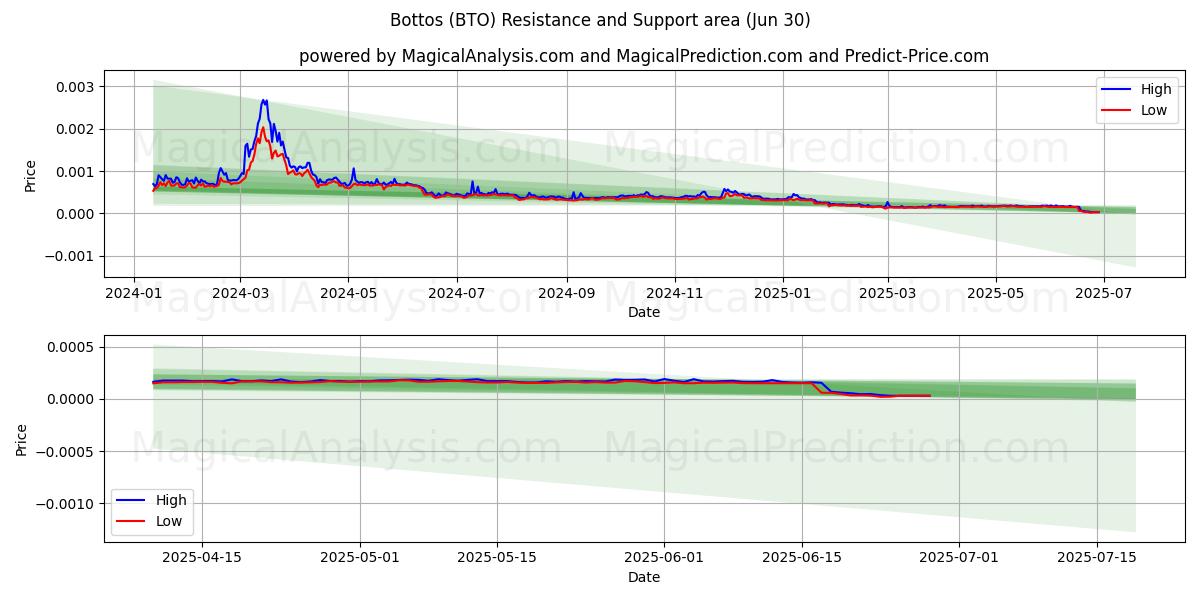Click the '−0.0010' y-axis label in bottom chart

click(x=67, y=504)
